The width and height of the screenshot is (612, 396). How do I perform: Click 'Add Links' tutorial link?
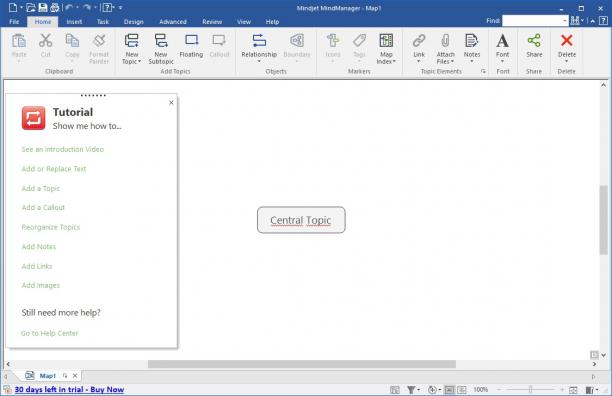37,266
